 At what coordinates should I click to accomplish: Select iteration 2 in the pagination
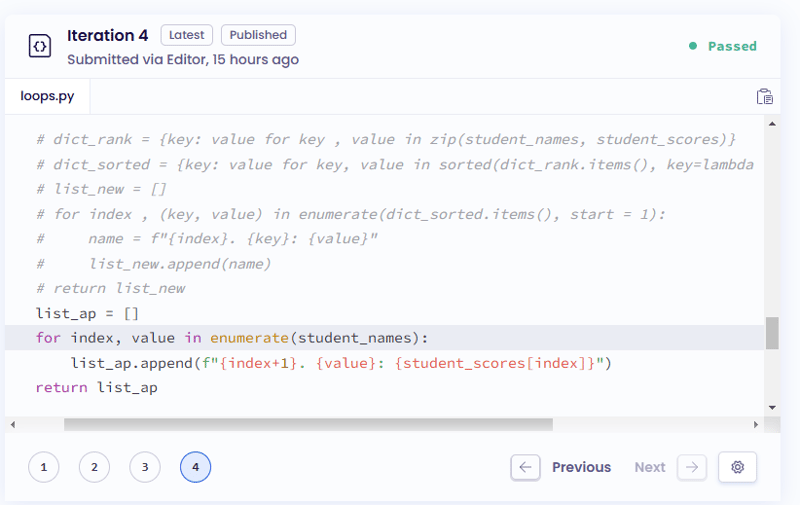[x=94, y=467]
